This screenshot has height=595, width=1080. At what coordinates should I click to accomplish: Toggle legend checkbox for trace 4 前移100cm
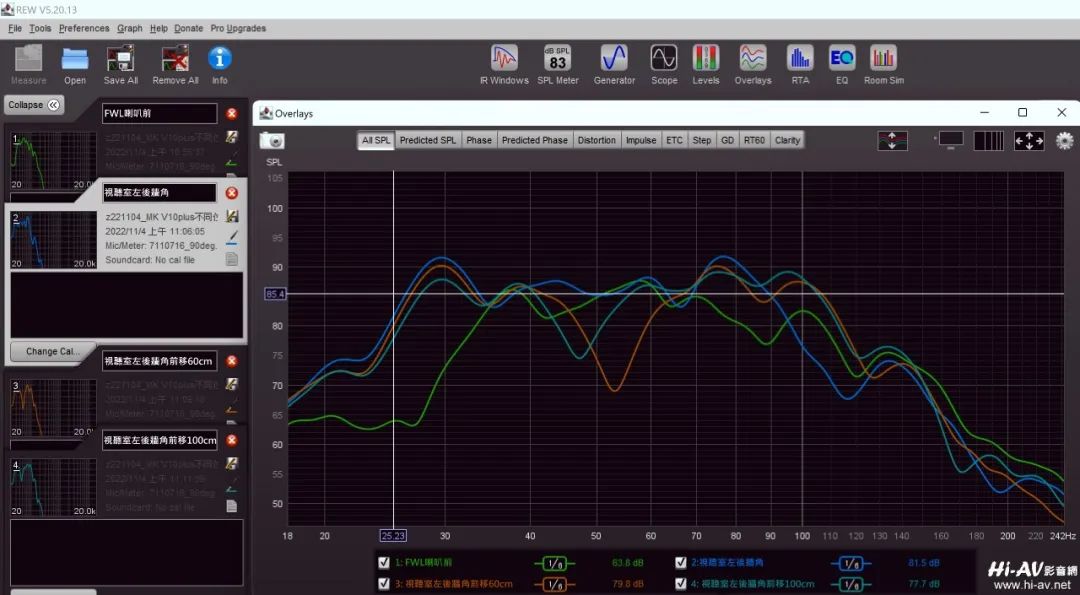click(x=681, y=583)
